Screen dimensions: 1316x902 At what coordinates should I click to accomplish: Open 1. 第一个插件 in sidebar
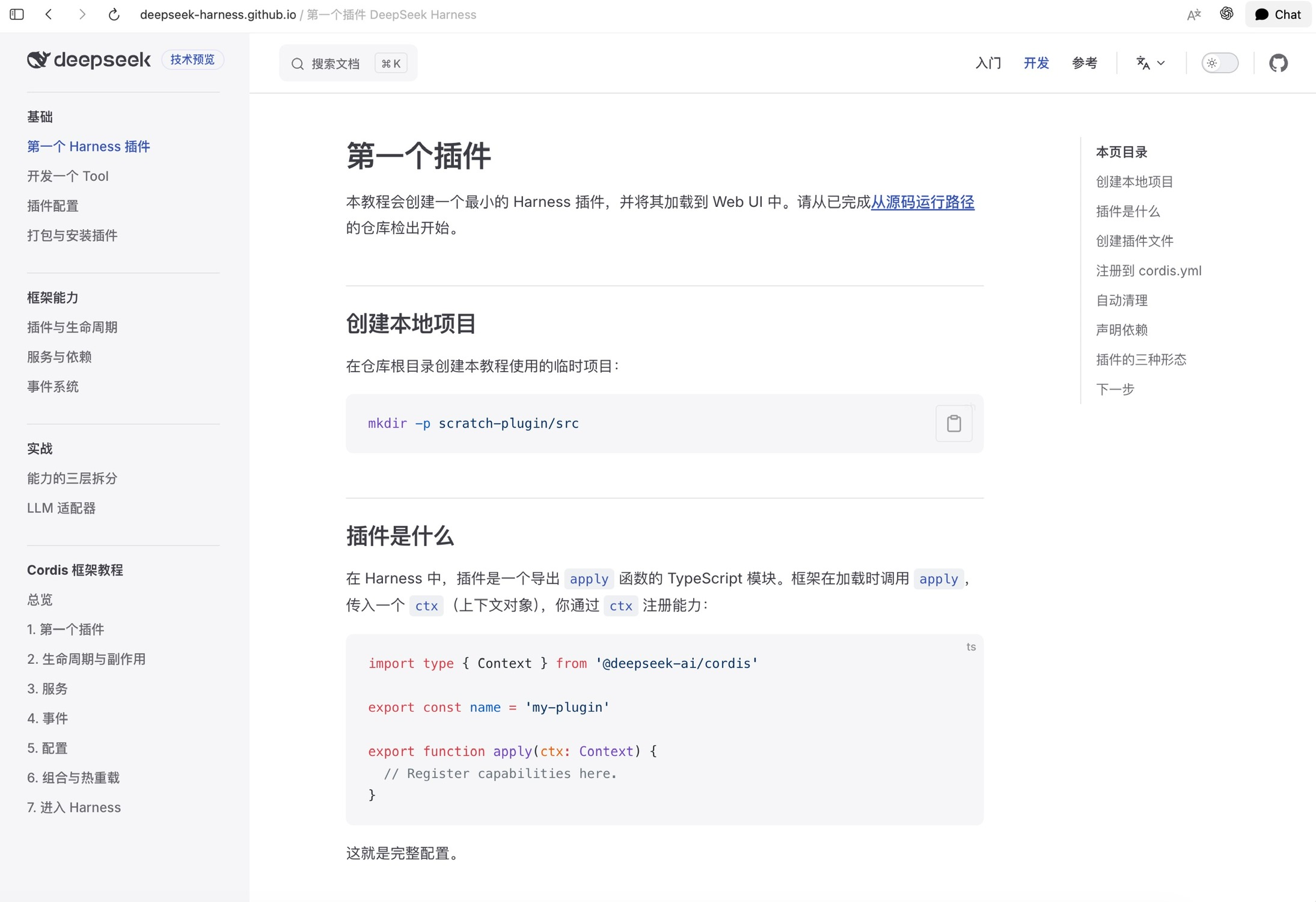(66, 630)
